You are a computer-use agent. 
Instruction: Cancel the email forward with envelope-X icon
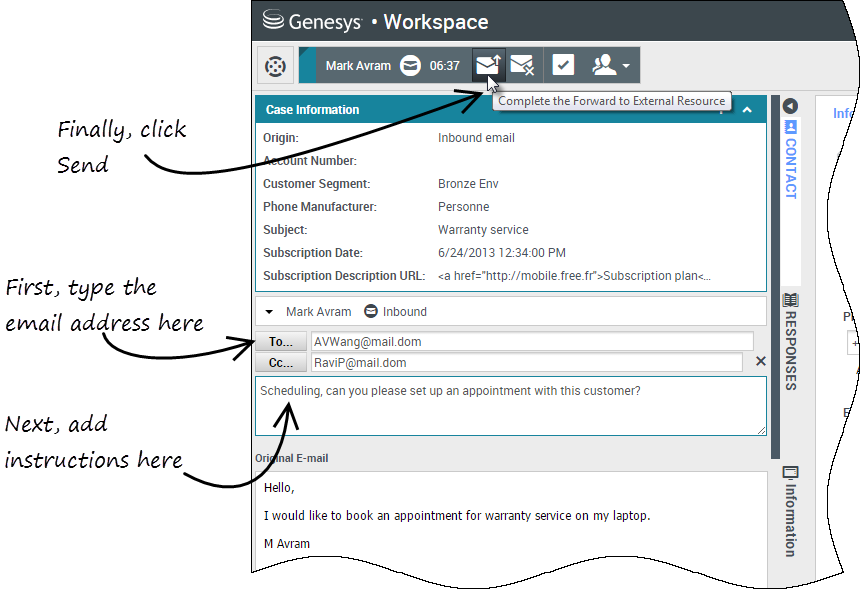pos(521,66)
